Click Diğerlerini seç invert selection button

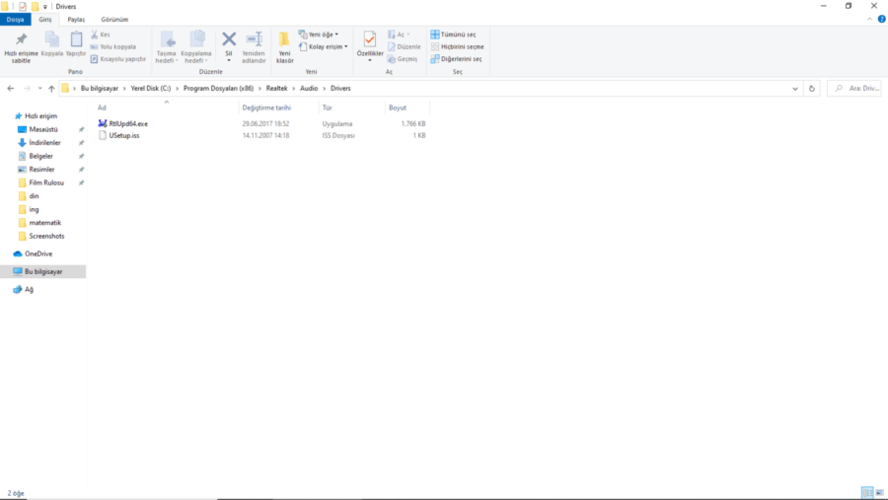click(456, 59)
